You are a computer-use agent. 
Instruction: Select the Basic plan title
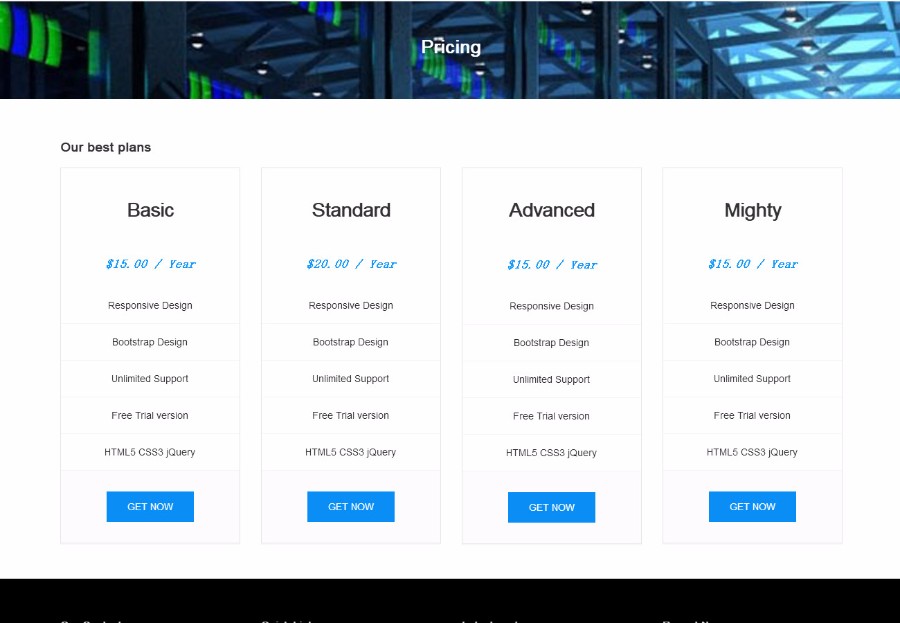pos(150,210)
